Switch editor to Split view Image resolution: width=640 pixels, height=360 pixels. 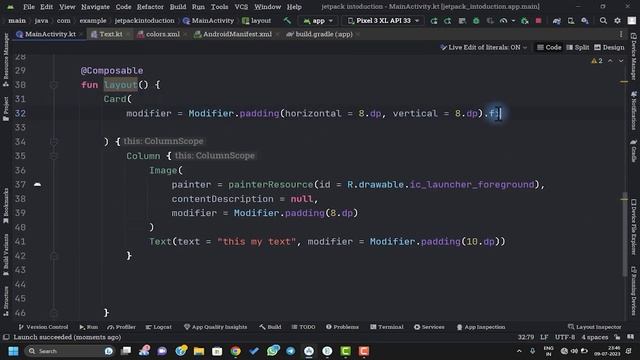(578, 47)
